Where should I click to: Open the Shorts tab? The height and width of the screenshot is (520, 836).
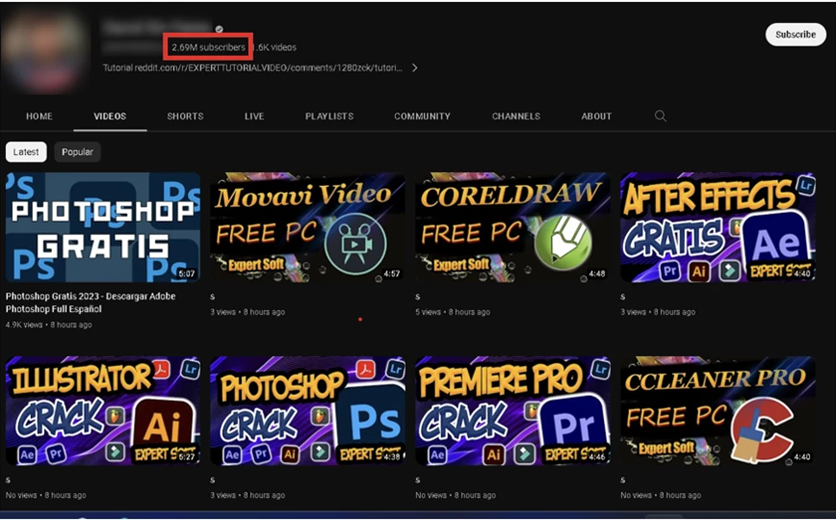pos(185,116)
